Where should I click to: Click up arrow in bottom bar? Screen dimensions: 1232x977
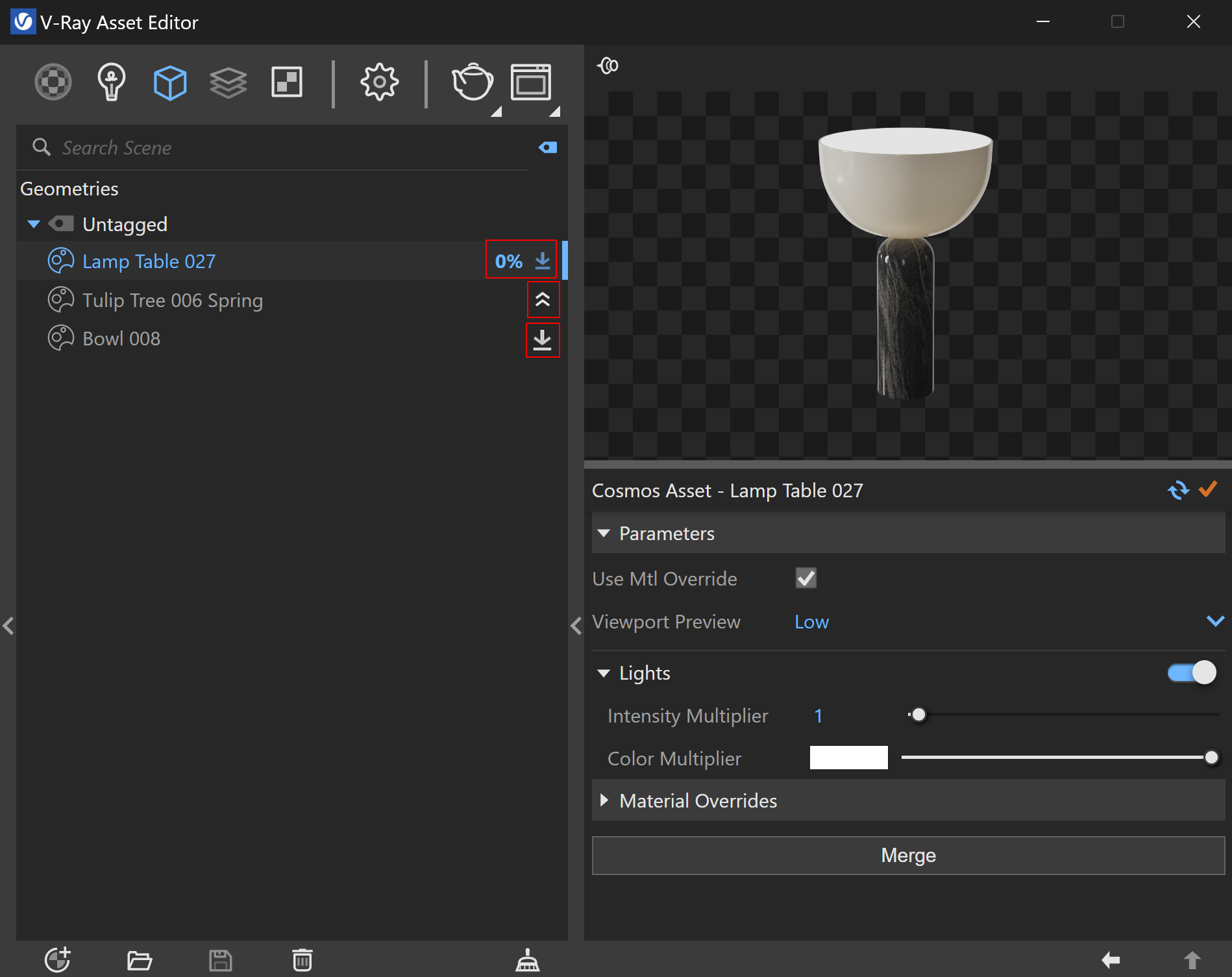(x=1192, y=960)
